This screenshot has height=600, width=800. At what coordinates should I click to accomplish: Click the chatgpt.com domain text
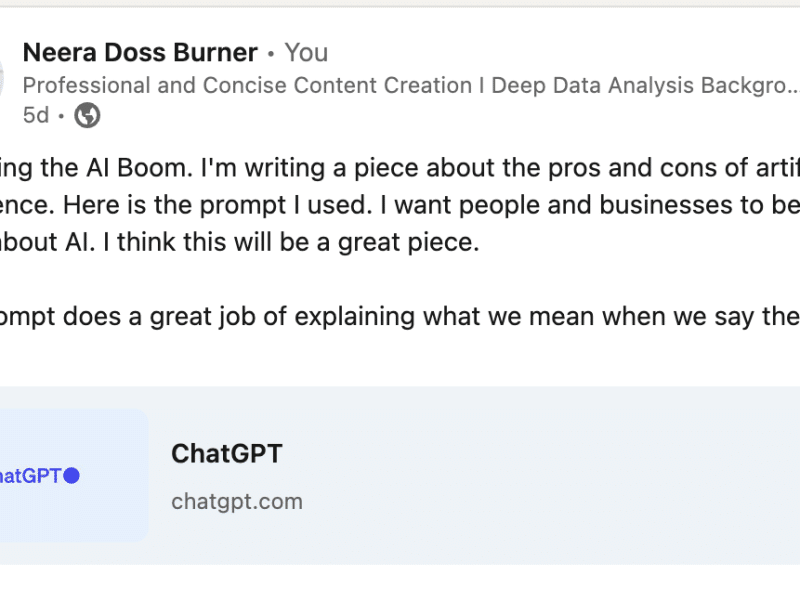pos(237,501)
